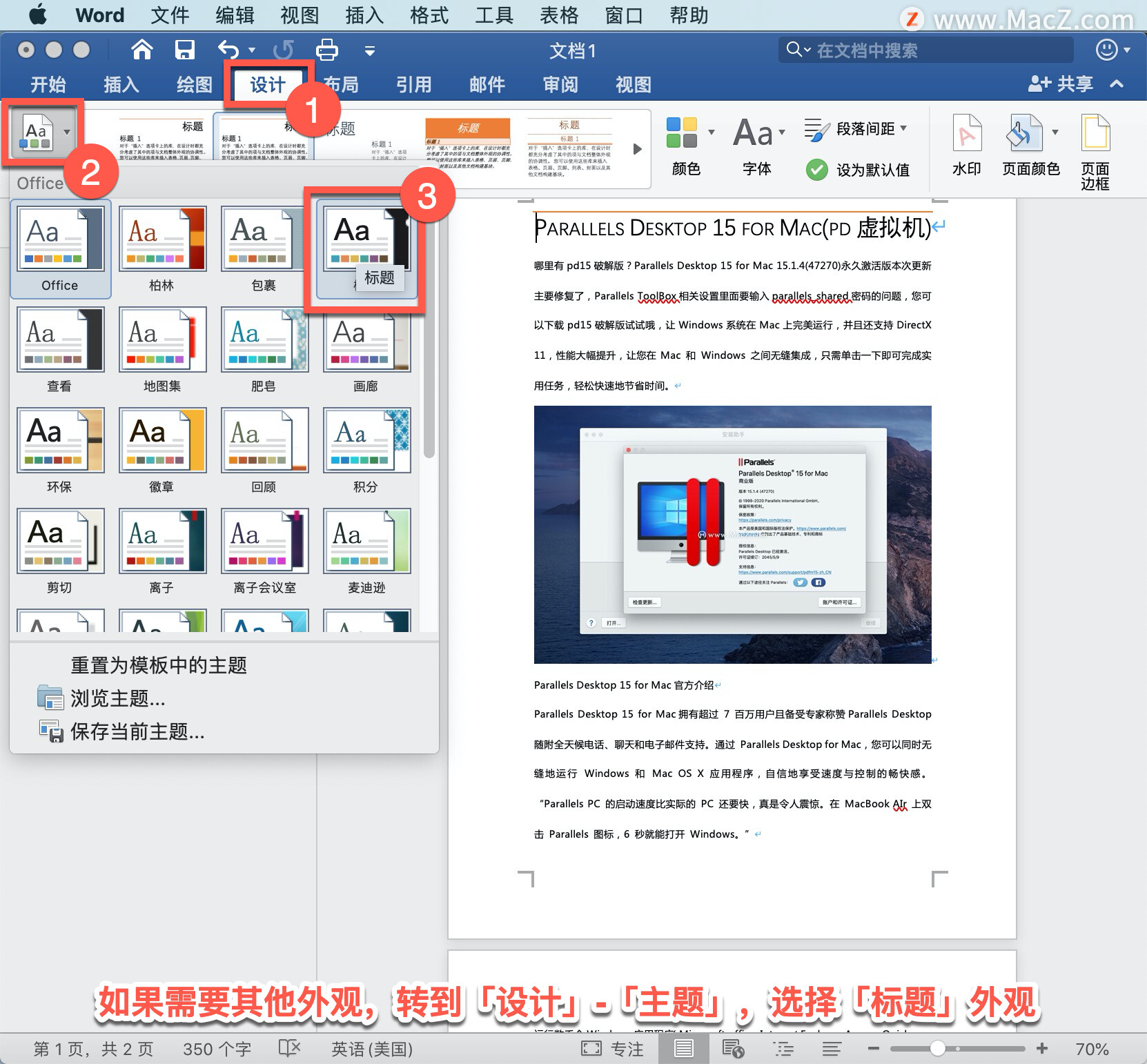Click the Print icon
Screen dimensions: 1147x1064
(326, 50)
